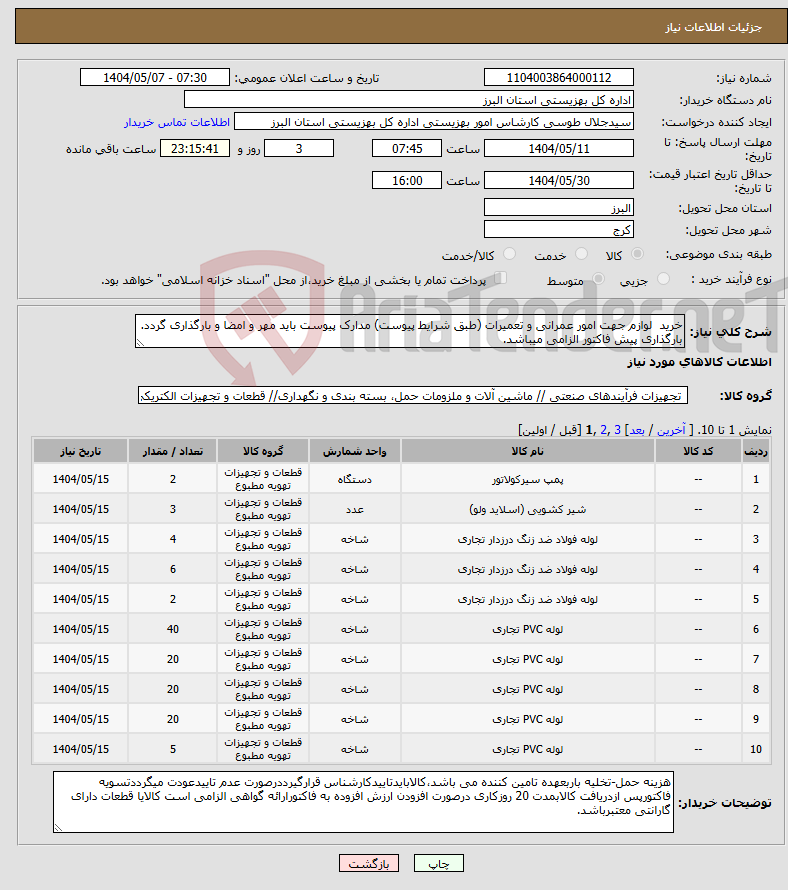Click row number 10 cell
This screenshot has width=788, height=890.
click(756, 749)
